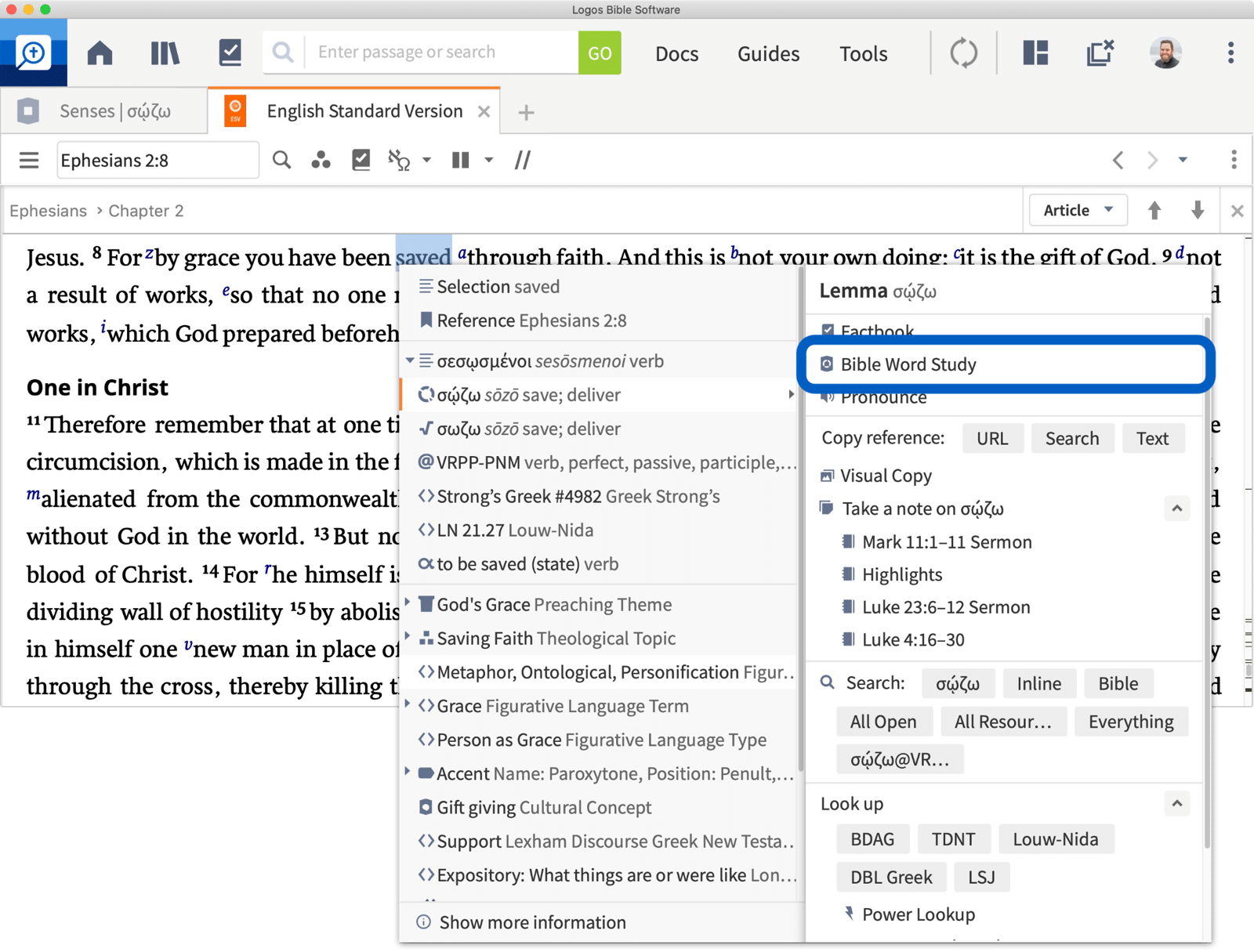The height and width of the screenshot is (952, 1254).
Task: Expand Saving Faith Theological Topic
Action: (408, 637)
